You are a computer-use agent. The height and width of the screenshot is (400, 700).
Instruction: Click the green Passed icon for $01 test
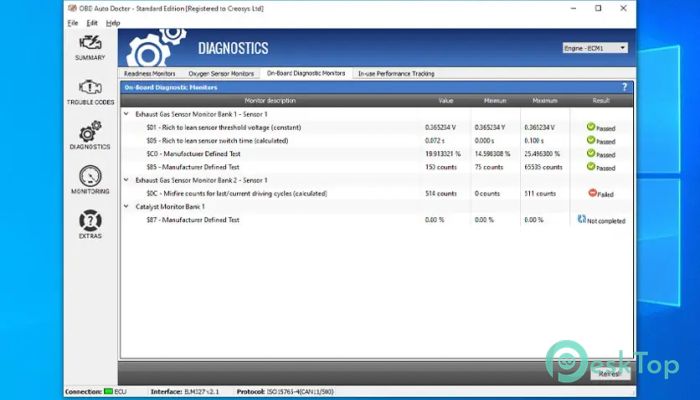591,127
